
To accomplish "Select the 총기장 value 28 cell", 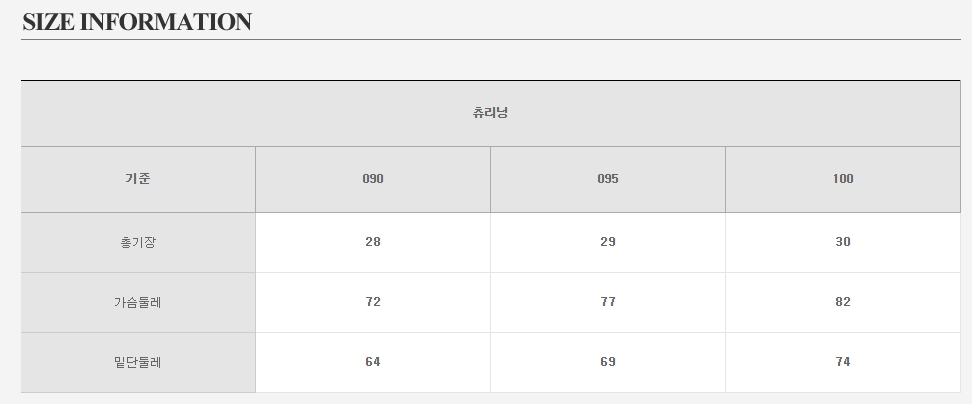I will pyautogui.click(x=373, y=242).
